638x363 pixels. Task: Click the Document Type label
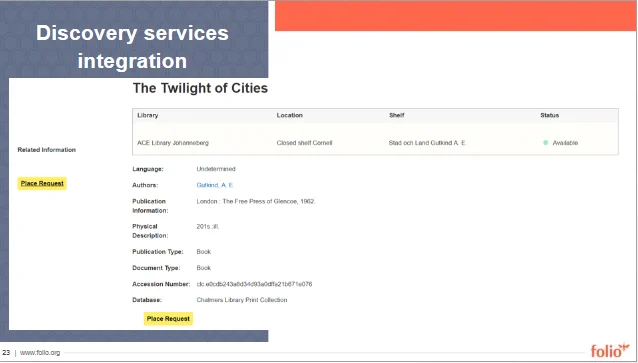pyautogui.click(x=156, y=268)
